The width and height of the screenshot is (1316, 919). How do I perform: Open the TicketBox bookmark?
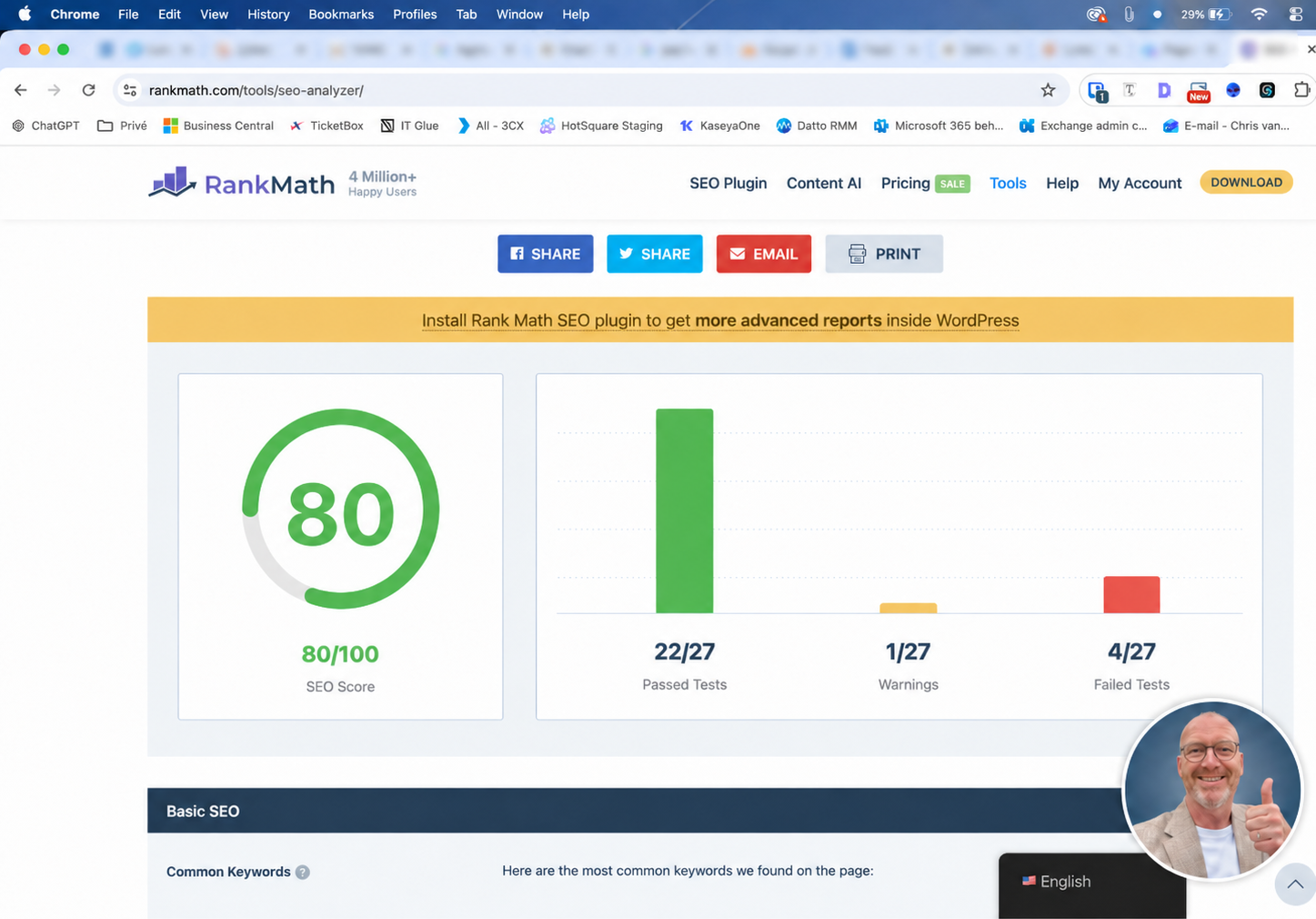pos(326,126)
